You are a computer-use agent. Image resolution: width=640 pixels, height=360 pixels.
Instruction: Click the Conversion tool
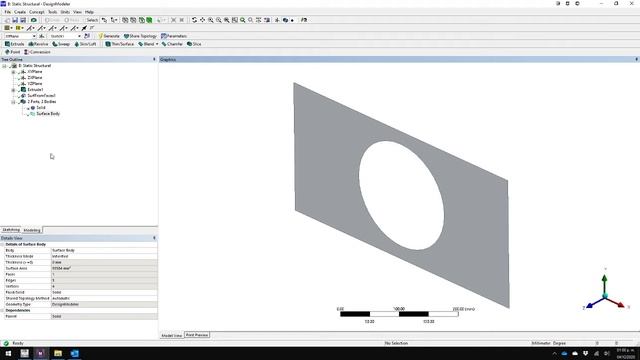pos(37,52)
